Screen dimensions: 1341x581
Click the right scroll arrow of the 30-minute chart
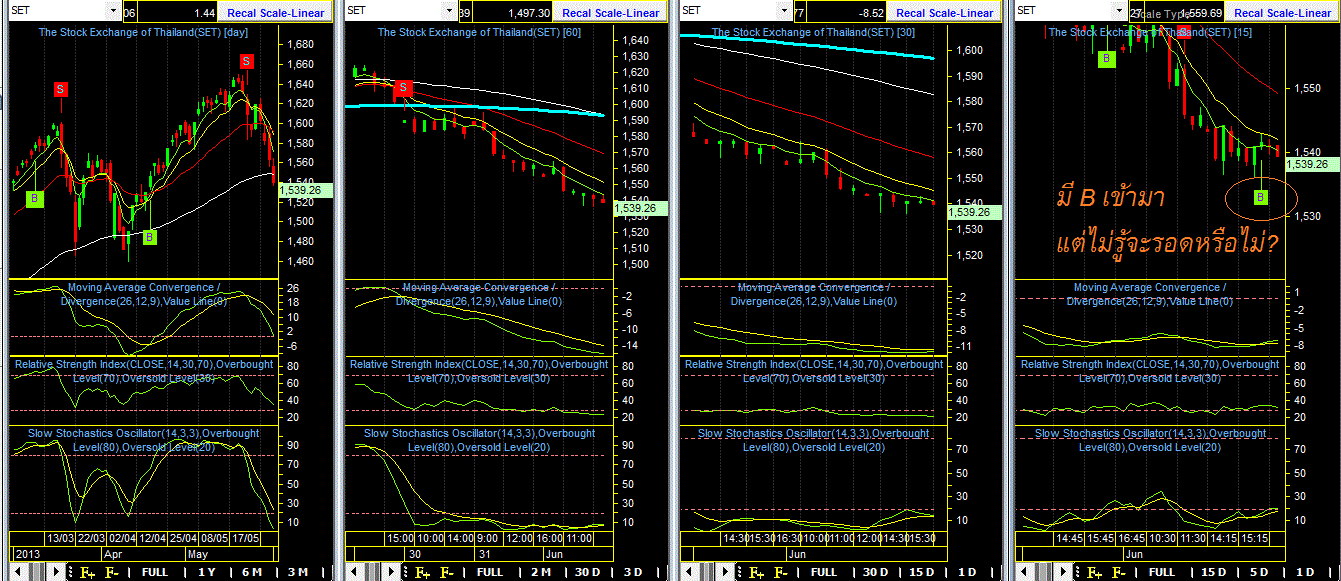725,572
